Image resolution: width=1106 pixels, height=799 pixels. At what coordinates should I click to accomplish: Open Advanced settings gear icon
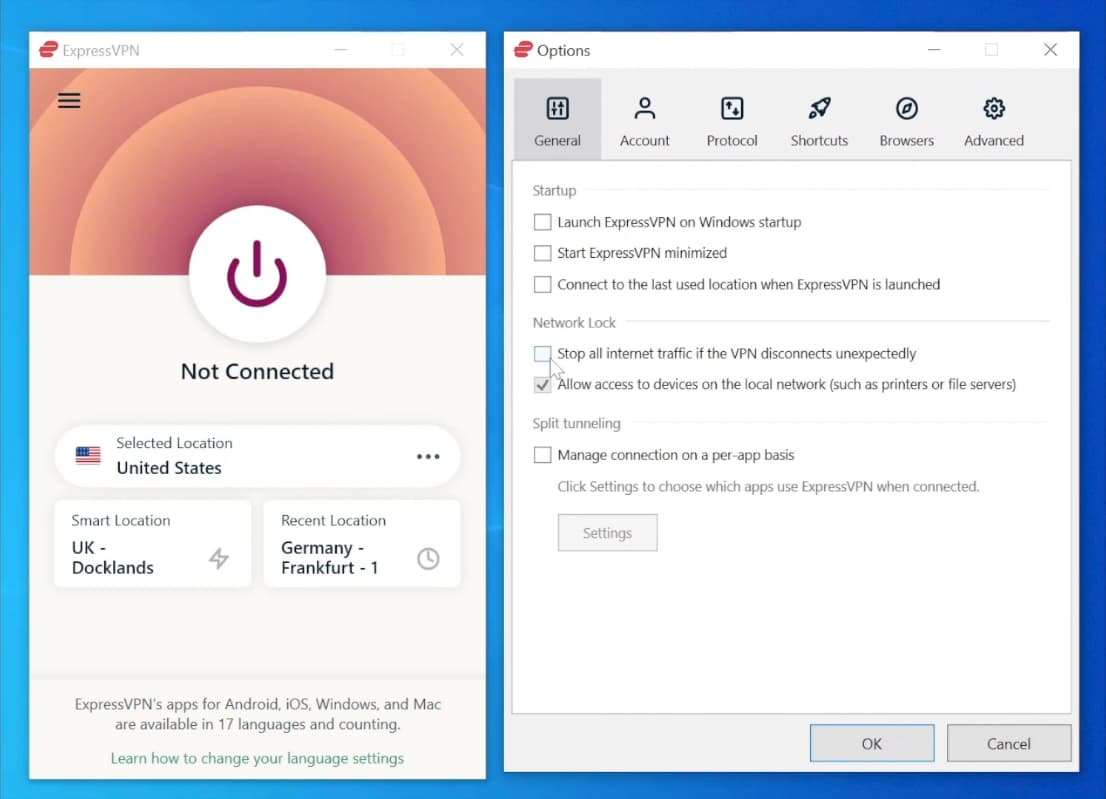click(x=993, y=109)
